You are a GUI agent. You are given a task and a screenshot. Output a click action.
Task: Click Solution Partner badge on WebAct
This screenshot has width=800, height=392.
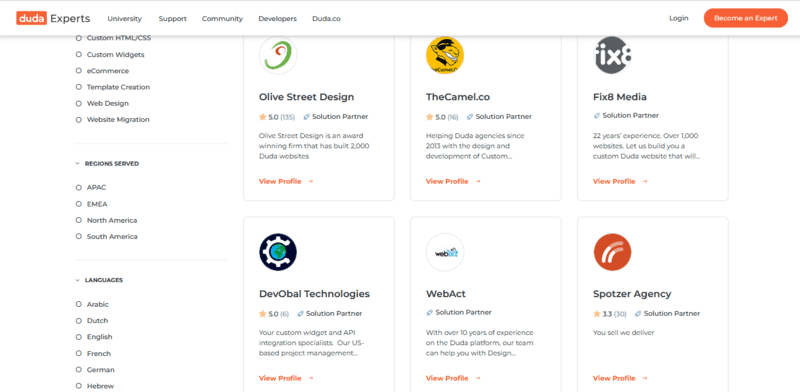pos(459,312)
